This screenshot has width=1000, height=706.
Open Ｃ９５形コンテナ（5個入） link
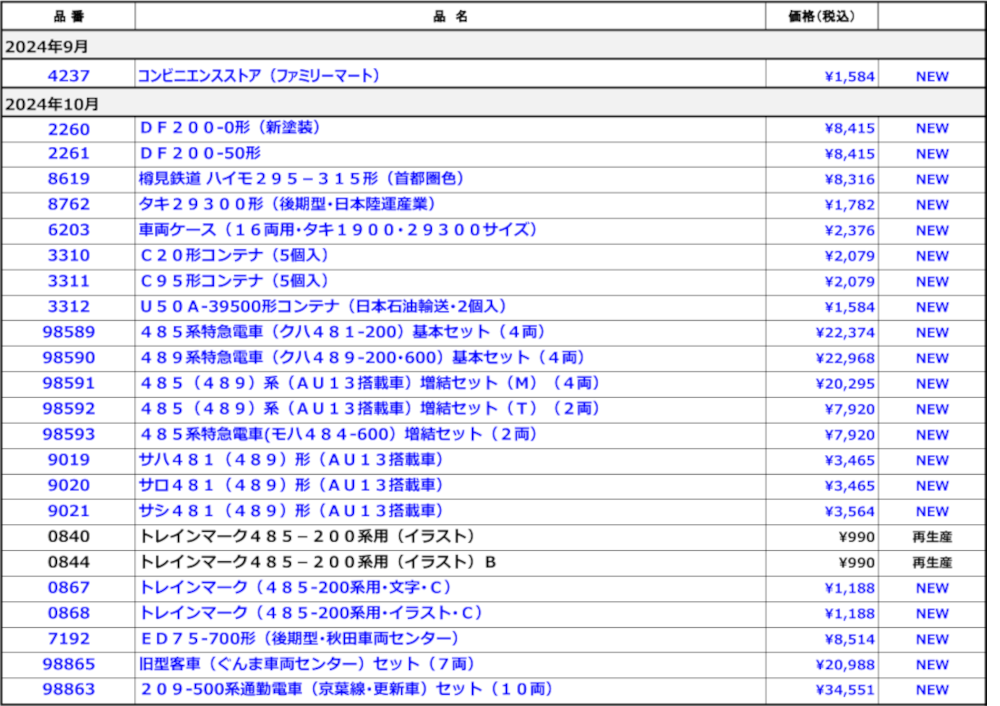click(233, 281)
